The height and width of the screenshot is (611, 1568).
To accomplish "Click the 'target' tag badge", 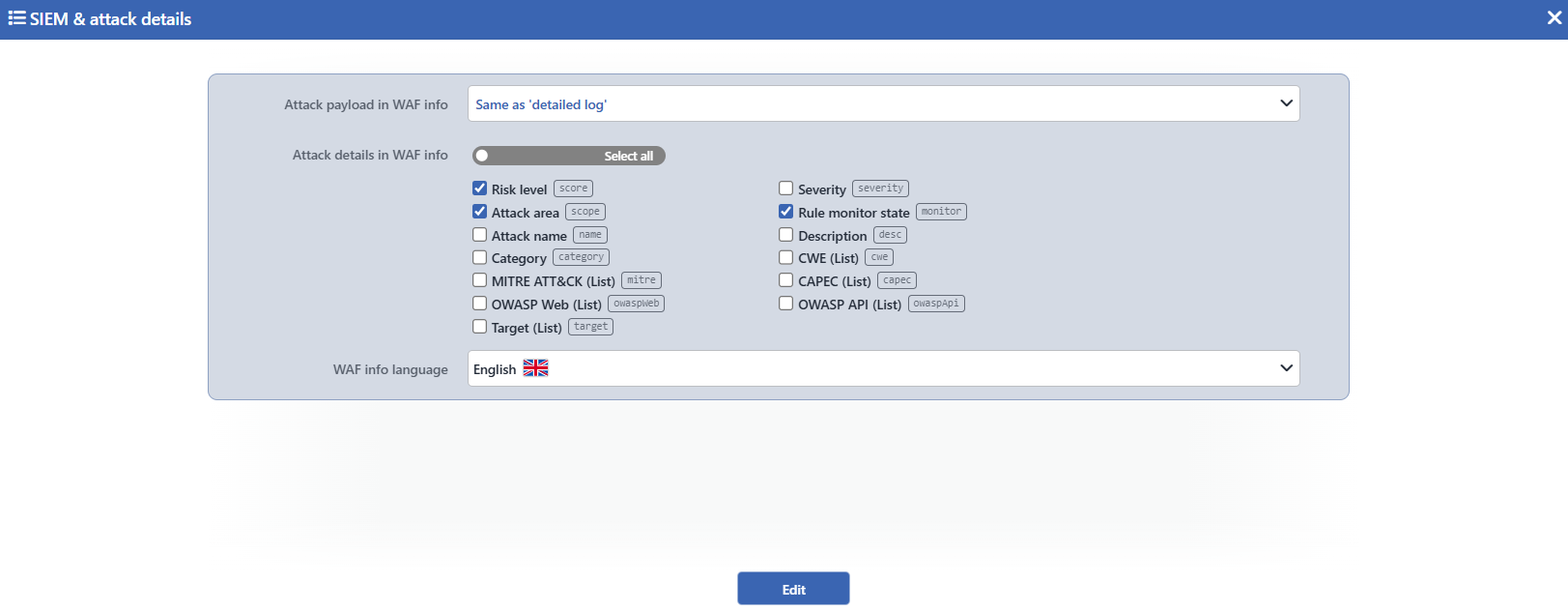I will pyautogui.click(x=591, y=327).
